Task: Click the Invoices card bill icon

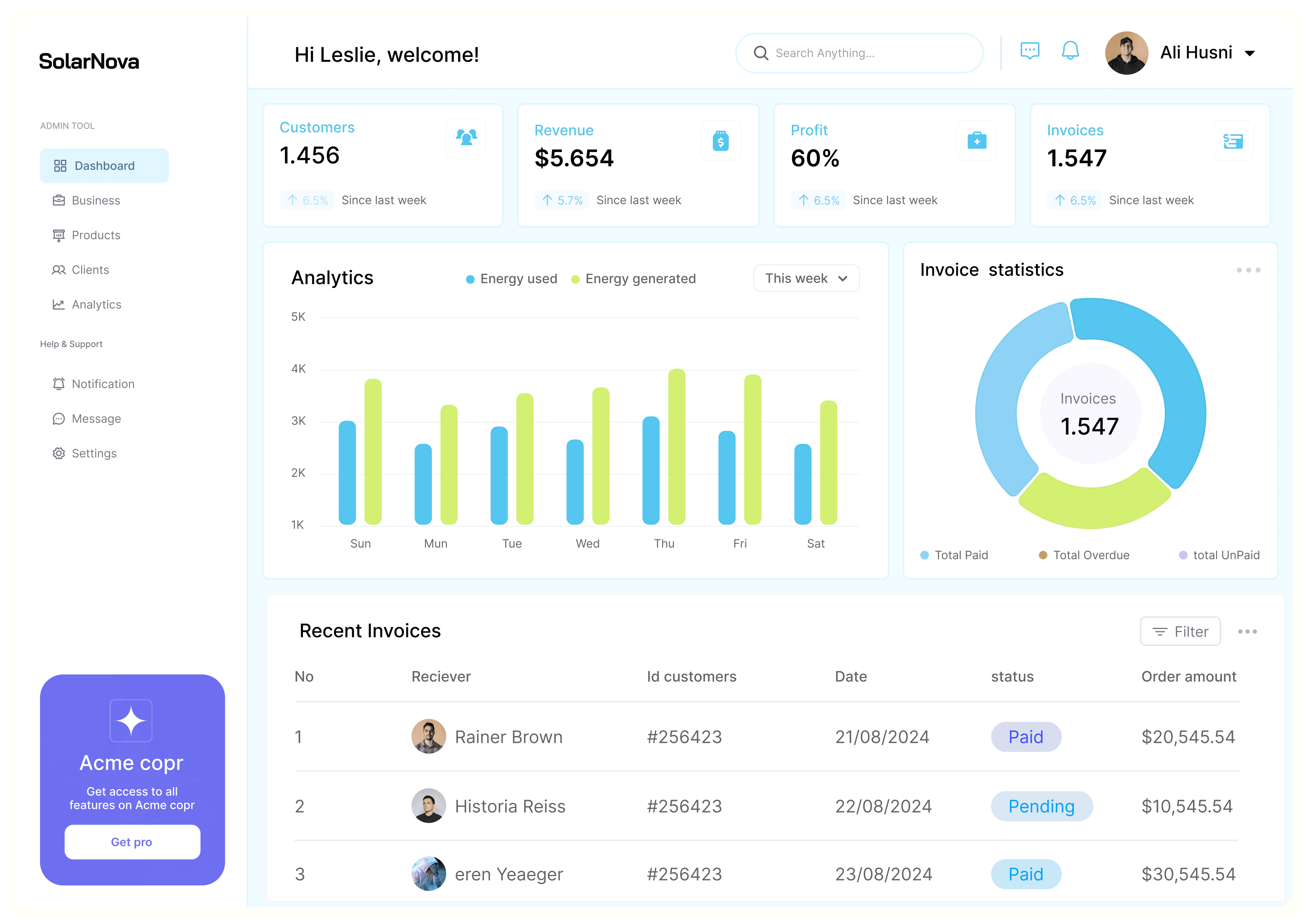Action: [x=1233, y=140]
